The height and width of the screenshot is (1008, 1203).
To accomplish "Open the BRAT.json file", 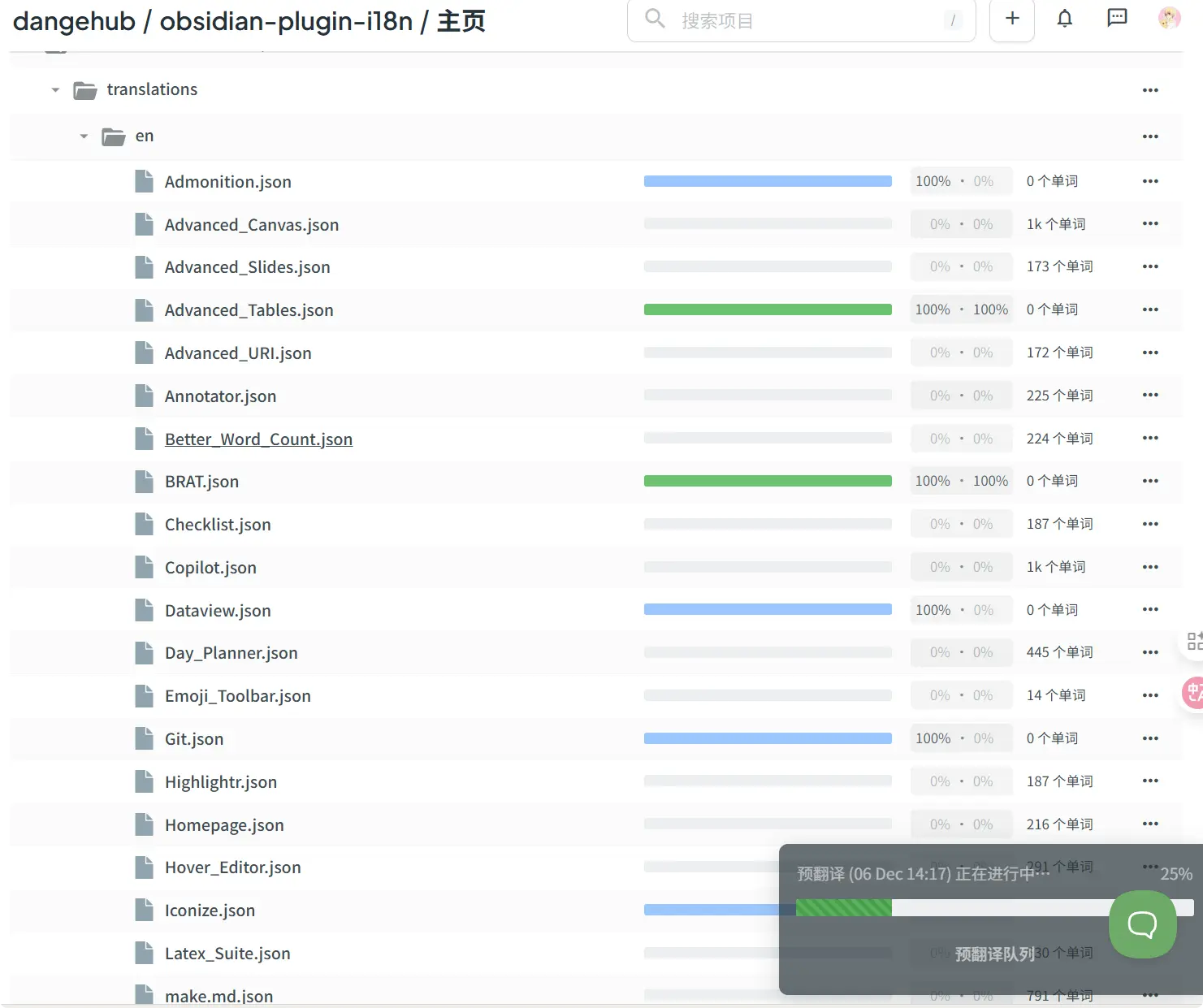I will point(201,482).
